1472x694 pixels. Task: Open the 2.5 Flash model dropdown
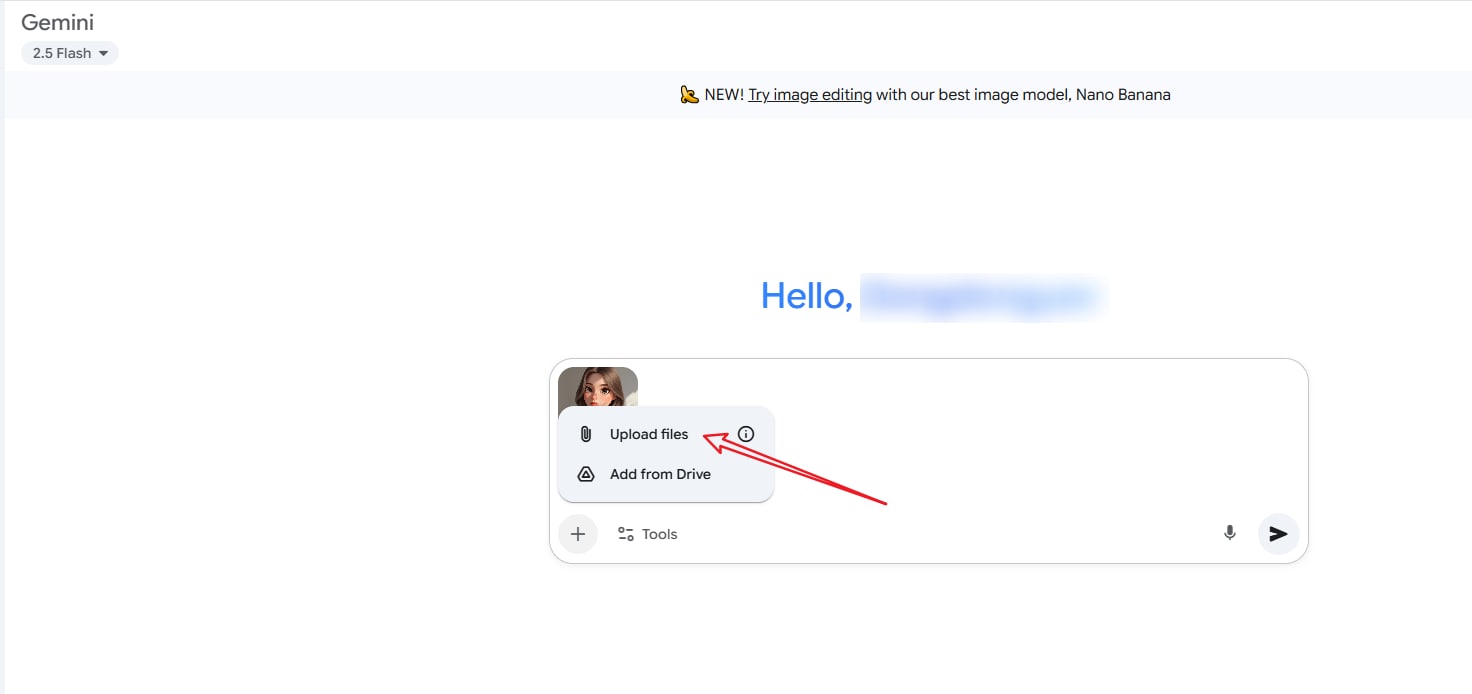[x=70, y=53]
